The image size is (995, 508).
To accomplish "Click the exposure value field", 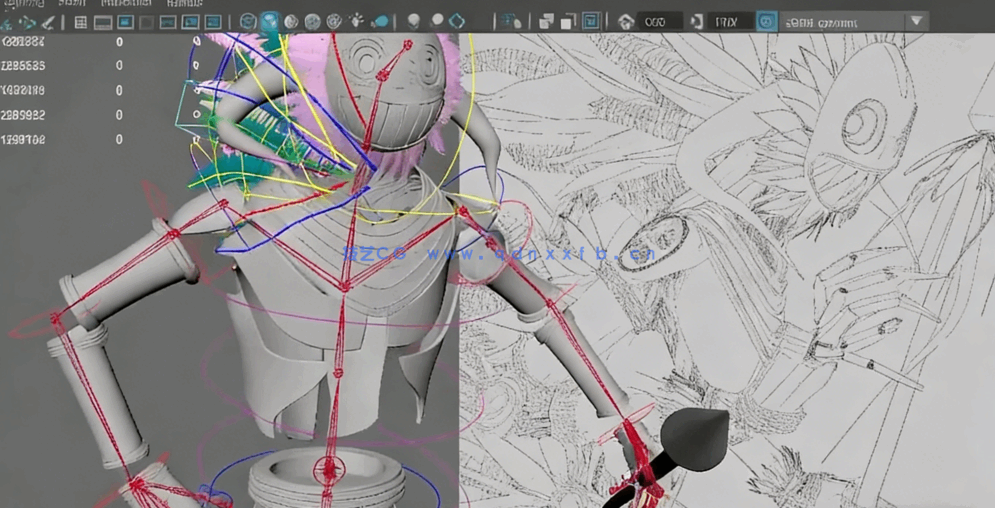I will tap(659, 21).
